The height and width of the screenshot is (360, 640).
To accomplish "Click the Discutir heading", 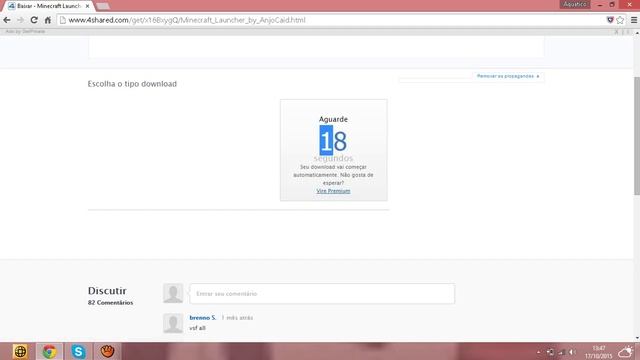I will 107,291.
